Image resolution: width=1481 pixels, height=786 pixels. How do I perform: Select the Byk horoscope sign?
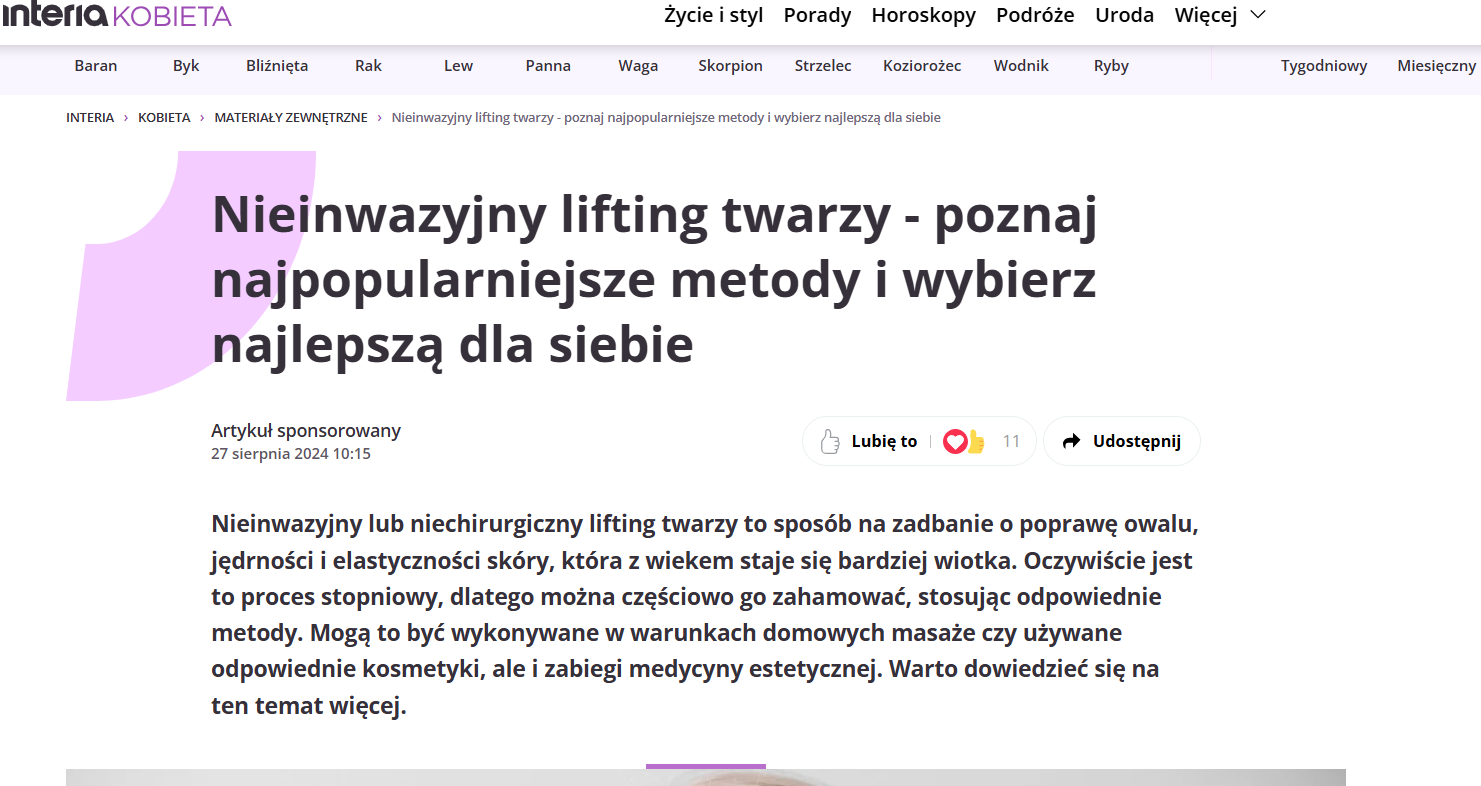(186, 66)
